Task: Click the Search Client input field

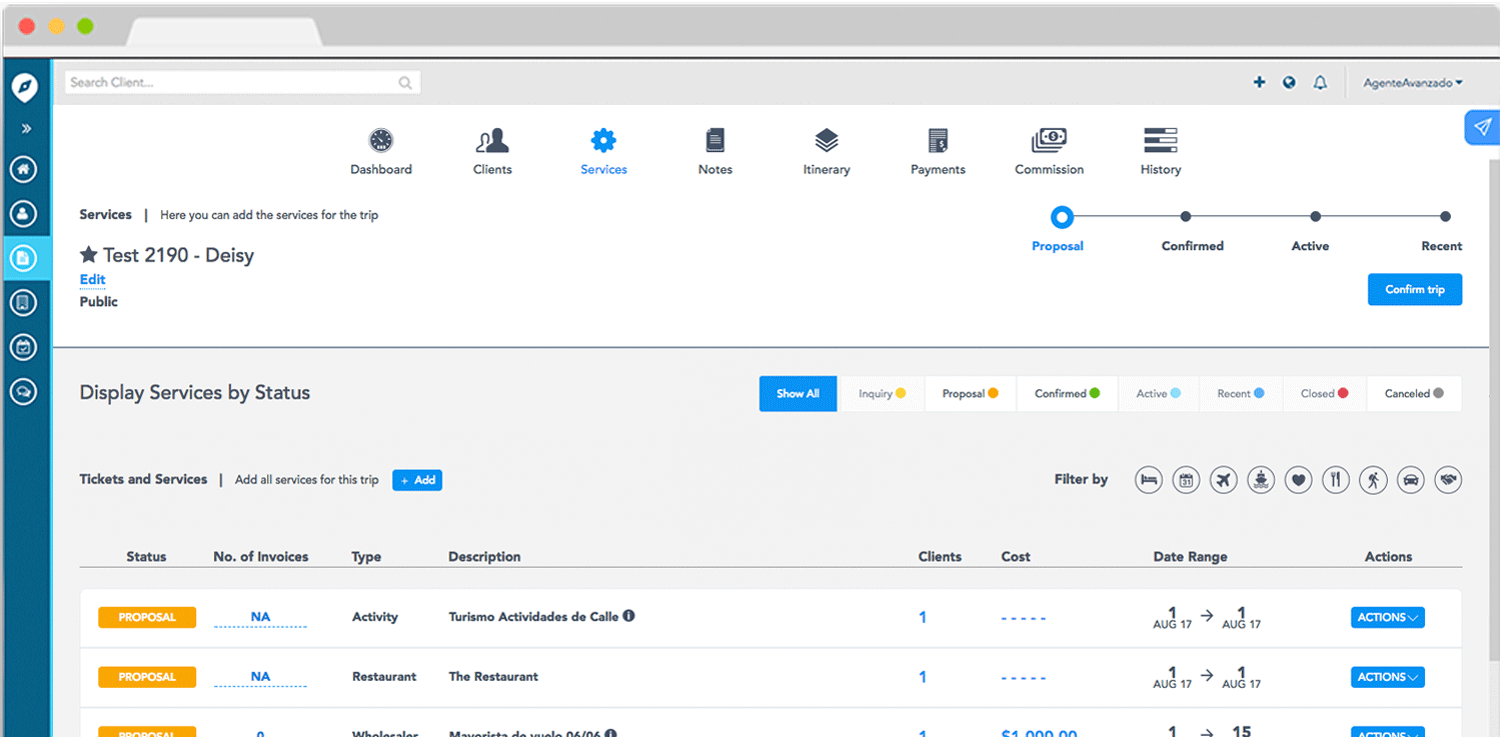Action: 232,83
